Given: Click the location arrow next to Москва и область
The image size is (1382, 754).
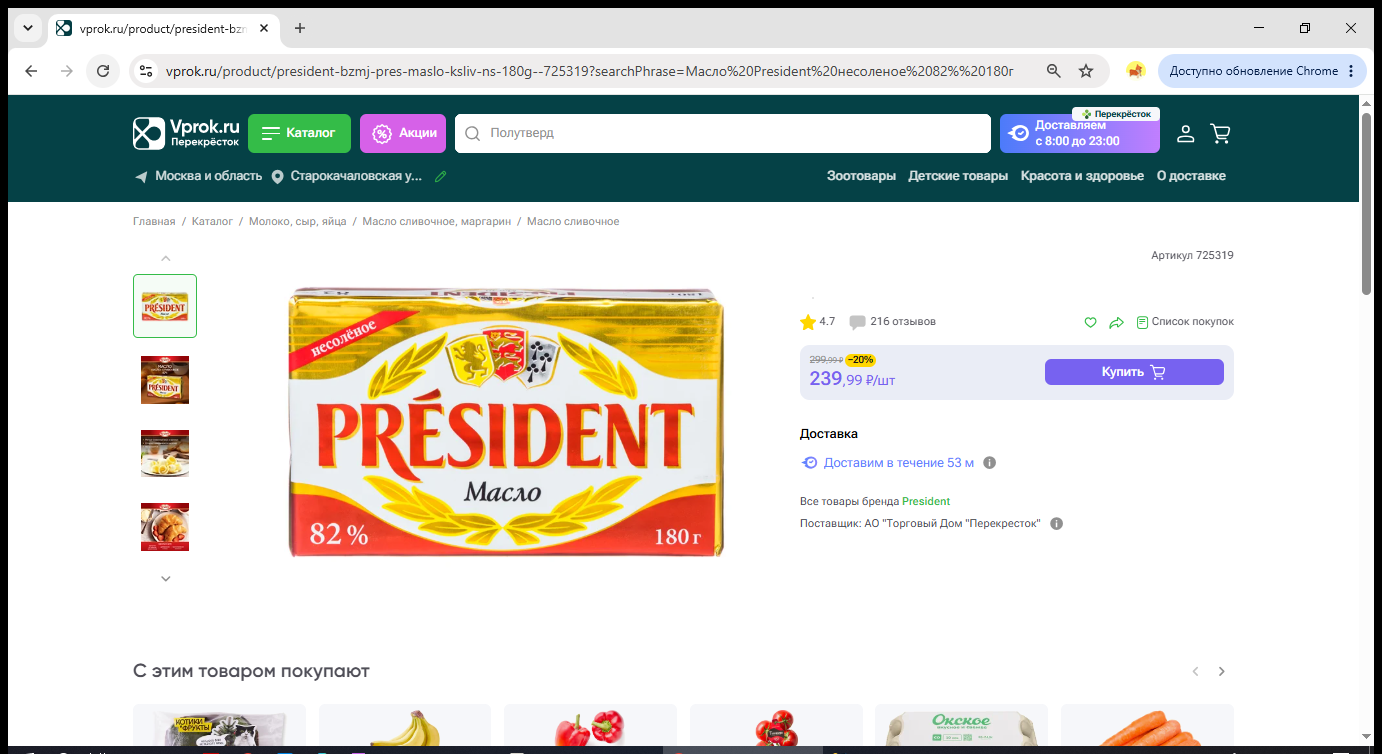Looking at the screenshot, I should [141, 176].
